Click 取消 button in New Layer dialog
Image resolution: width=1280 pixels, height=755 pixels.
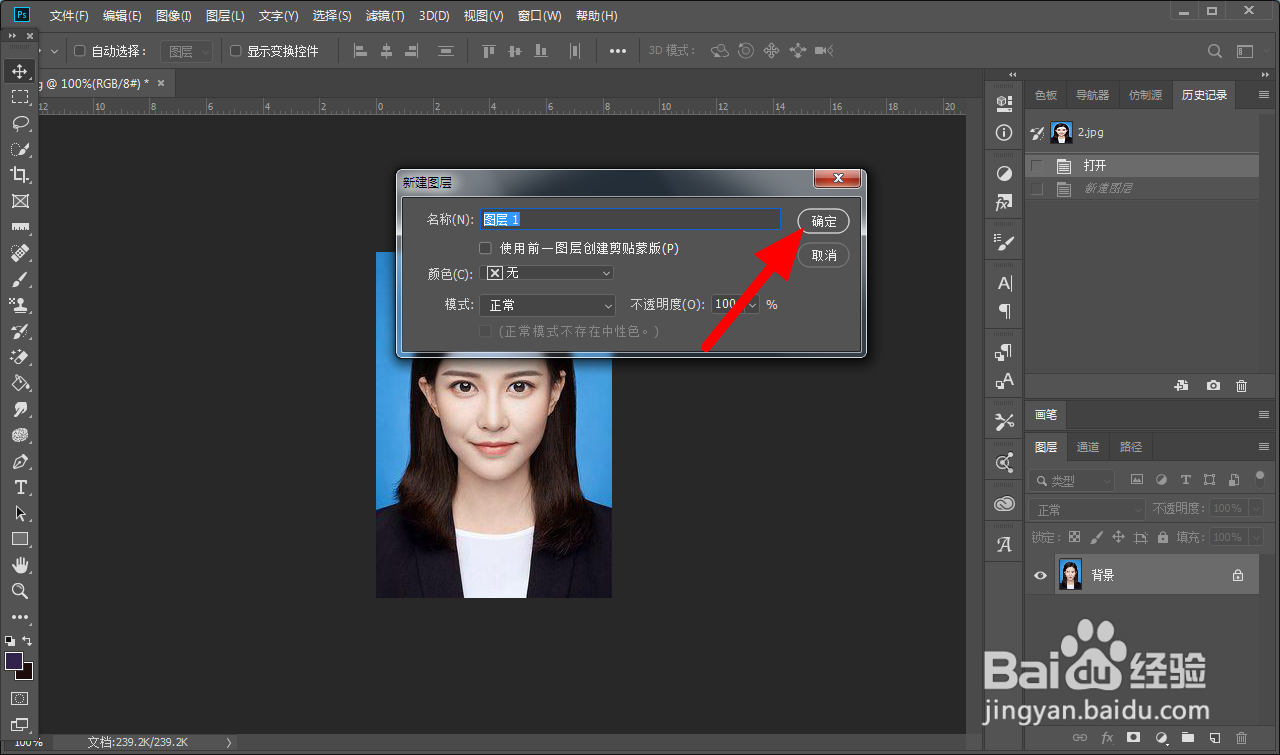click(x=823, y=255)
